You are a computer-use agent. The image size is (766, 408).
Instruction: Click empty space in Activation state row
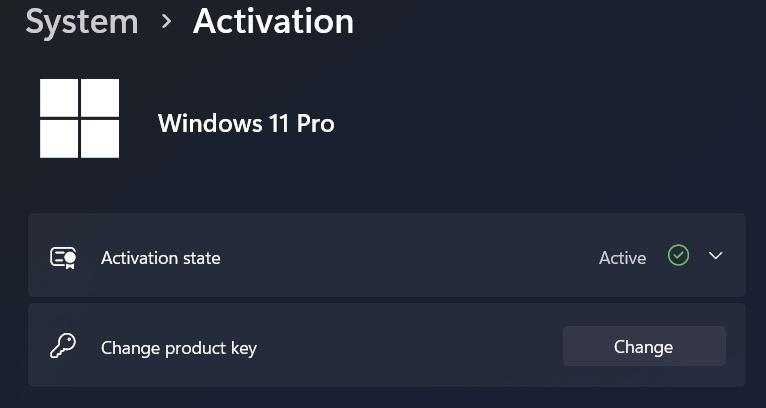400,258
